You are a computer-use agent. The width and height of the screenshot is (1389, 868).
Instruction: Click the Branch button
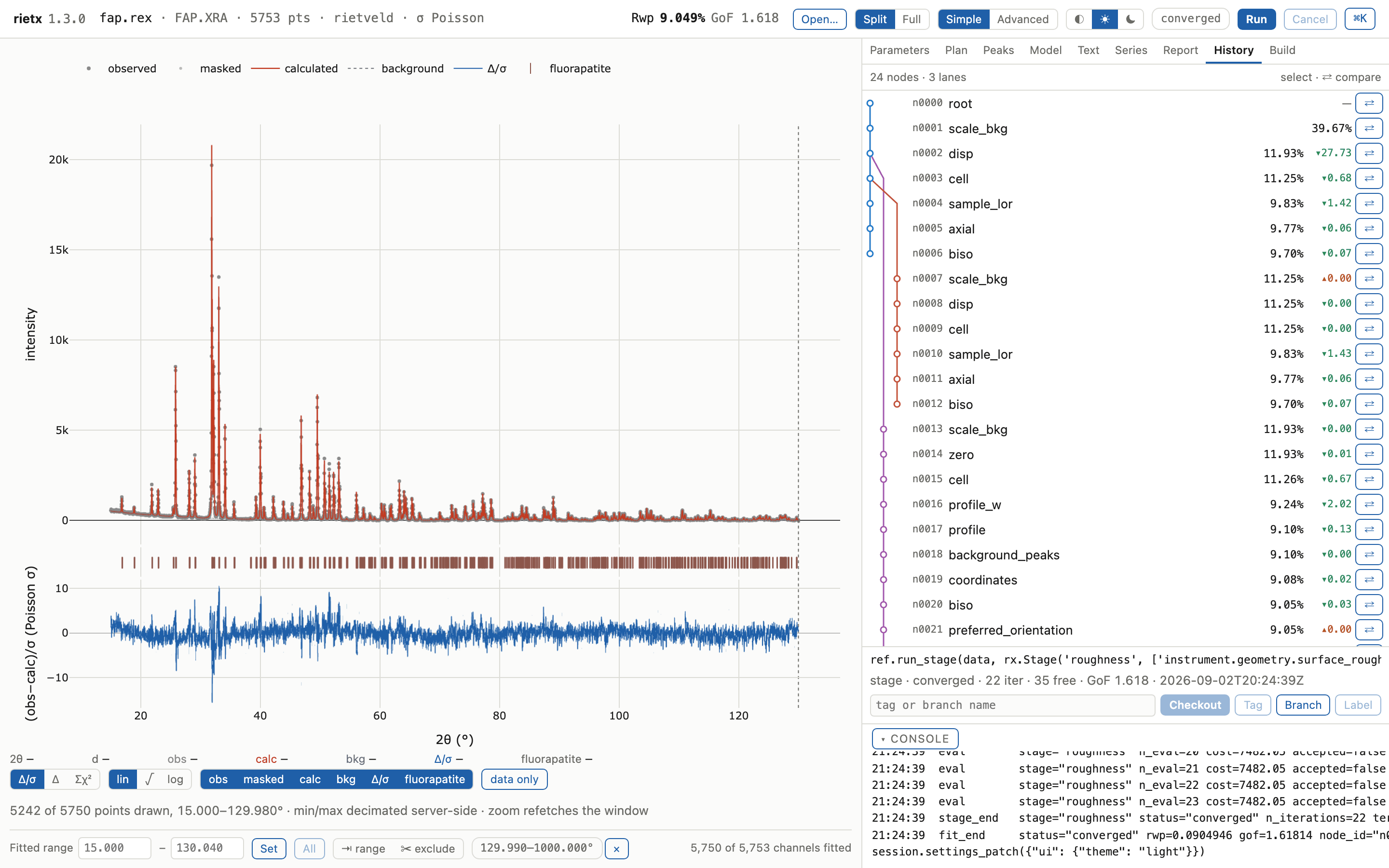click(x=1302, y=705)
